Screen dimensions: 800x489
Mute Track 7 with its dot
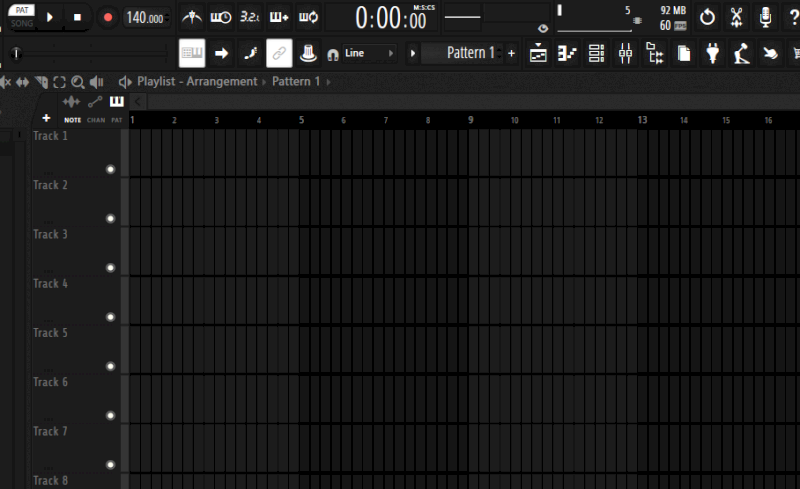coord(110,465)
